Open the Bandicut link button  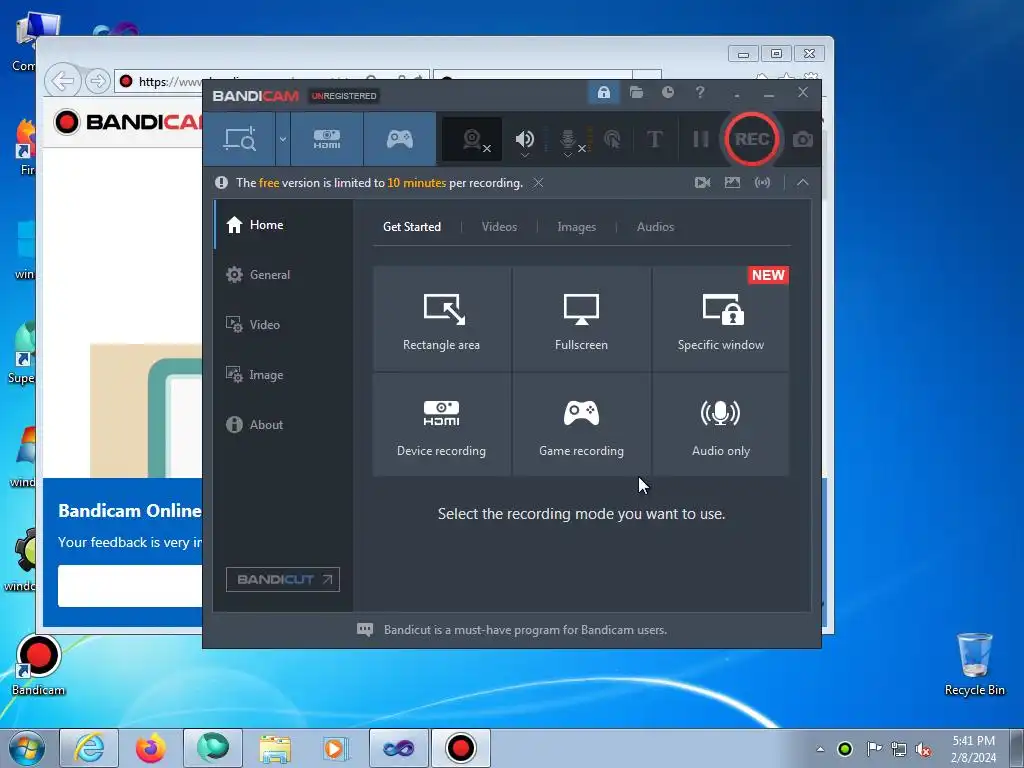(x=283, y=579)
